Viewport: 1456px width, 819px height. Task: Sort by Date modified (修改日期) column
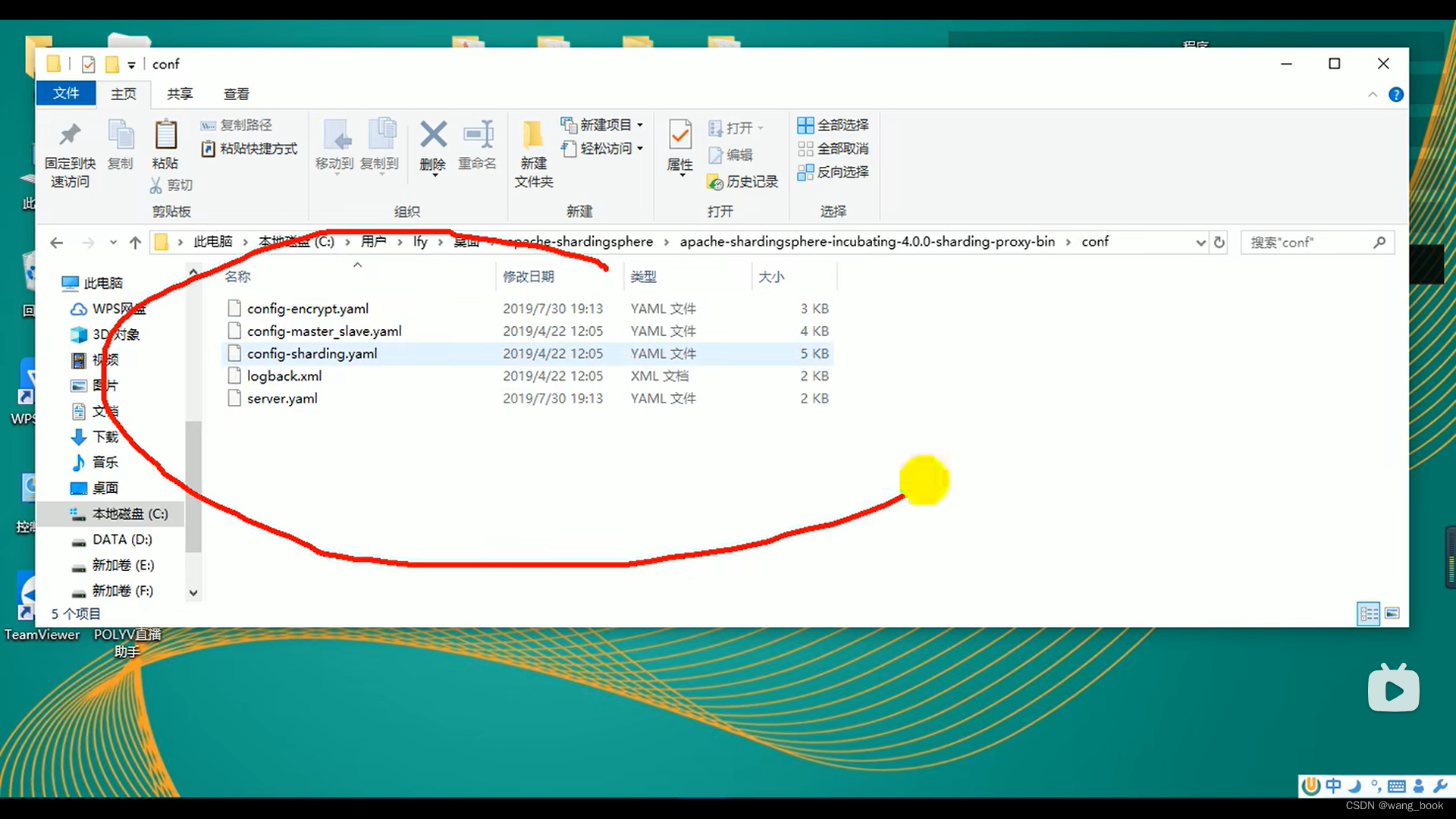click(529, 277)
